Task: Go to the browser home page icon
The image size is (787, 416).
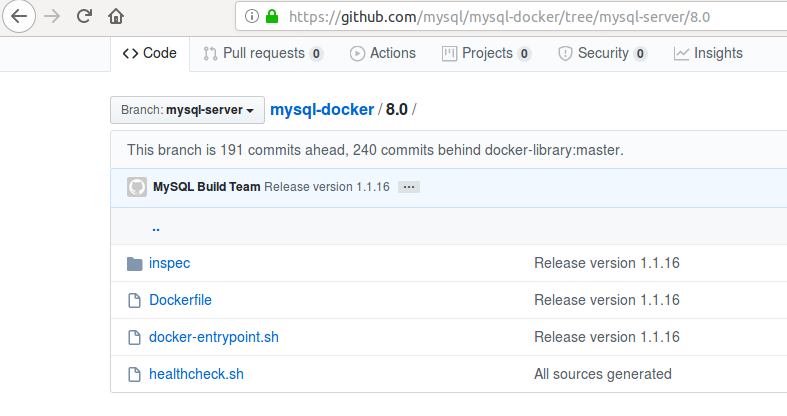Action: [116, 16]
